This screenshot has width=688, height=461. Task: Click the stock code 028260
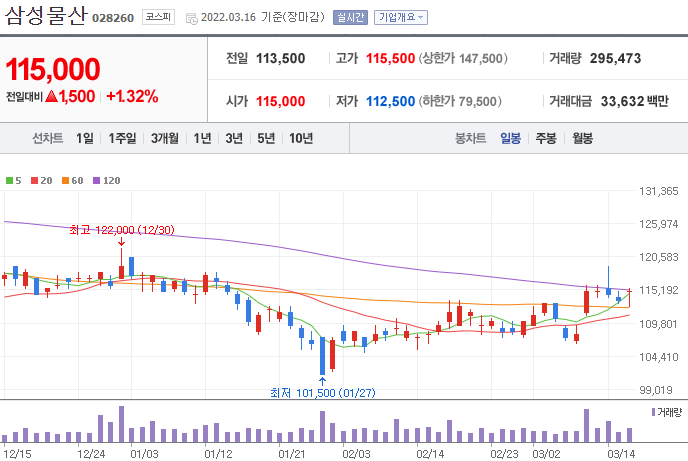[x=113, y=18]
